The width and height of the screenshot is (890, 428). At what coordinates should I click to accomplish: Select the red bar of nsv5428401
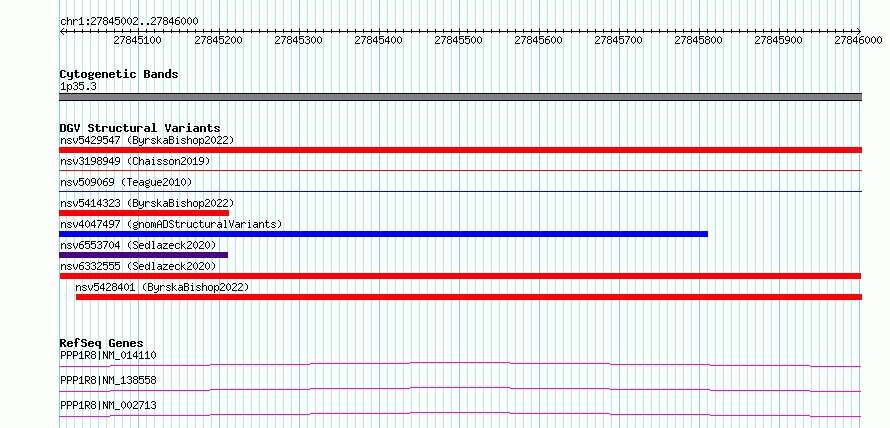click(469, 297)
